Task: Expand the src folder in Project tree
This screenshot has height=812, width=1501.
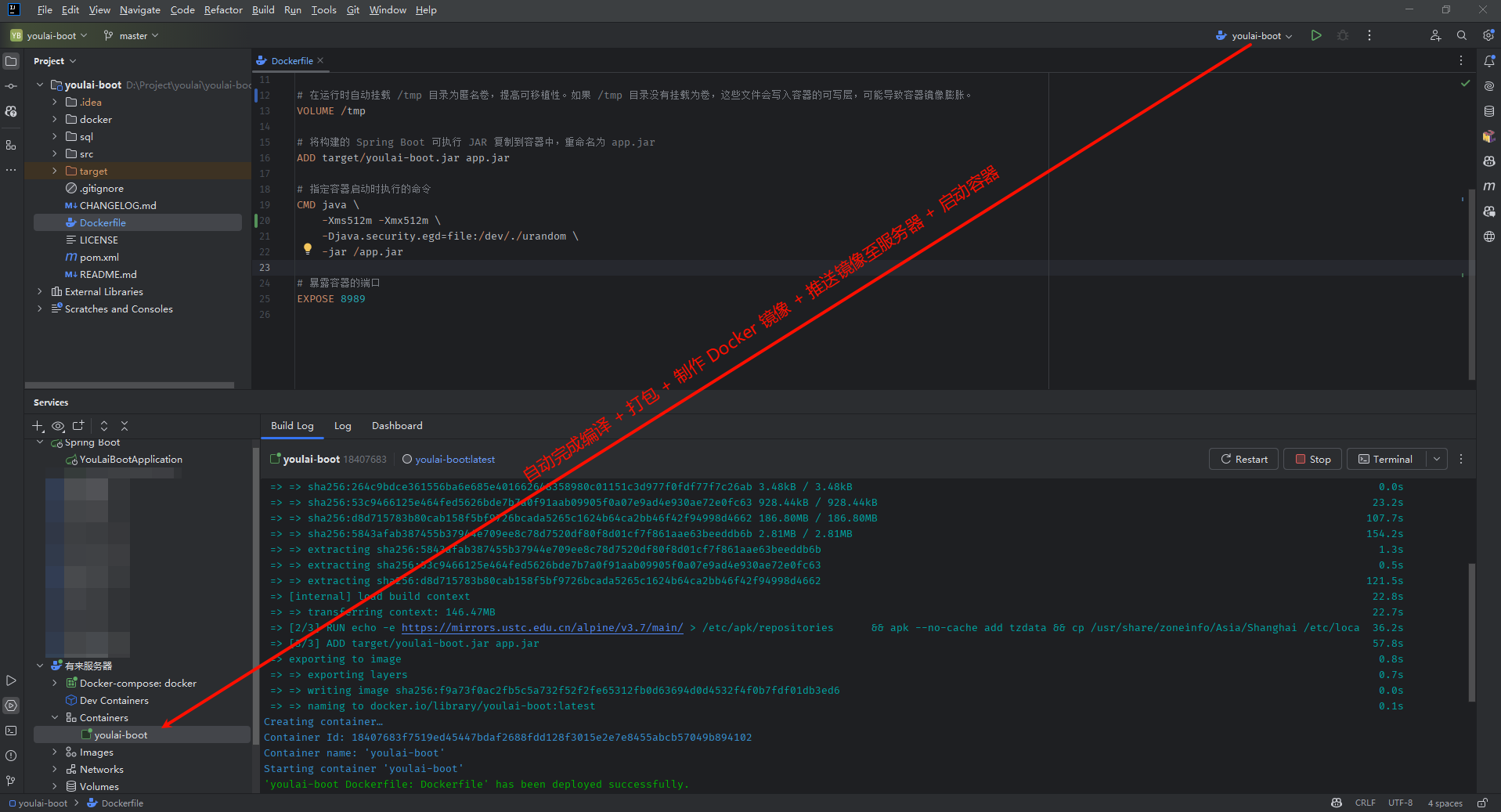Action: (54, 154)
